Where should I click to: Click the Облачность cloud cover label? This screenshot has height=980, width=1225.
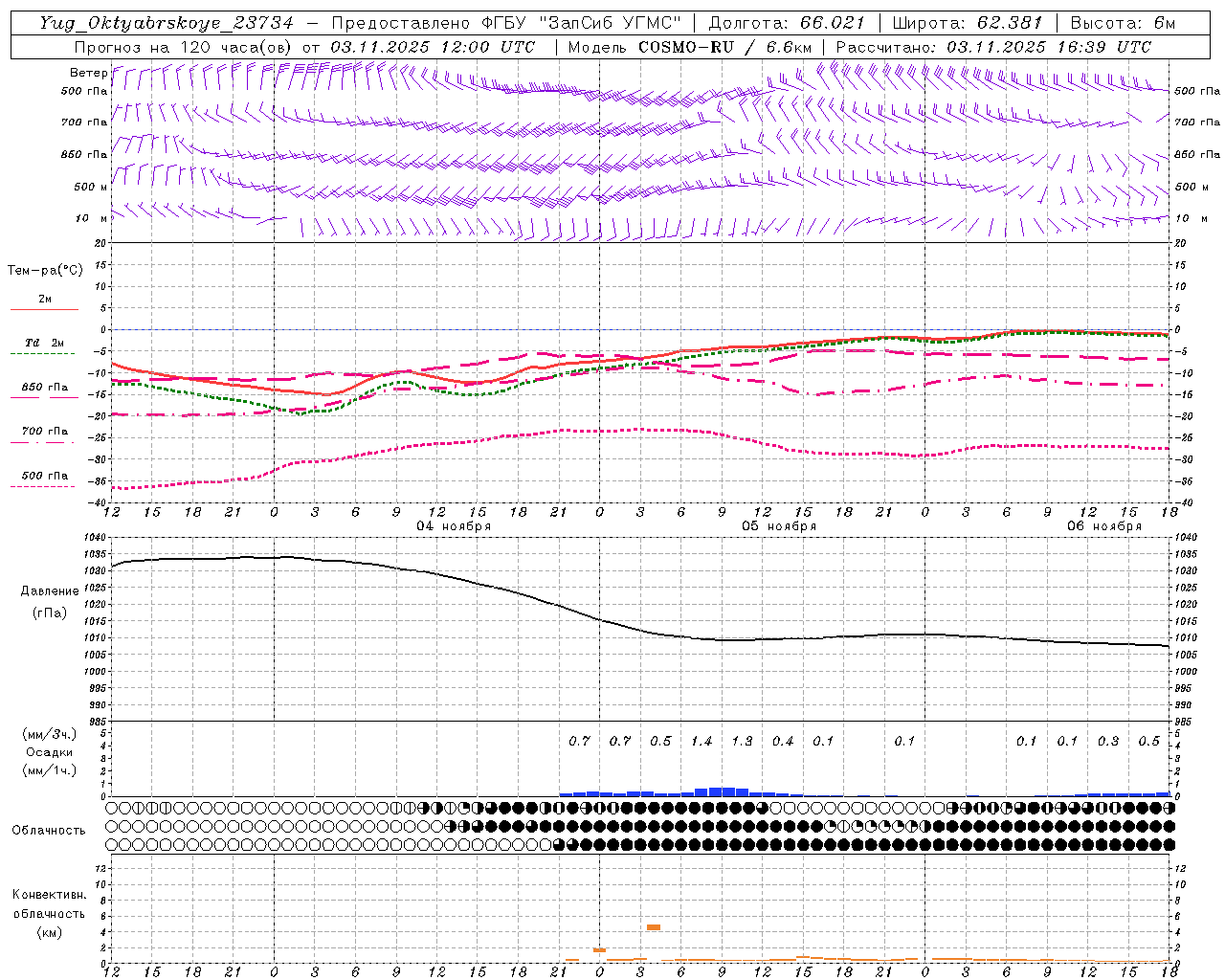click(49, 831)
